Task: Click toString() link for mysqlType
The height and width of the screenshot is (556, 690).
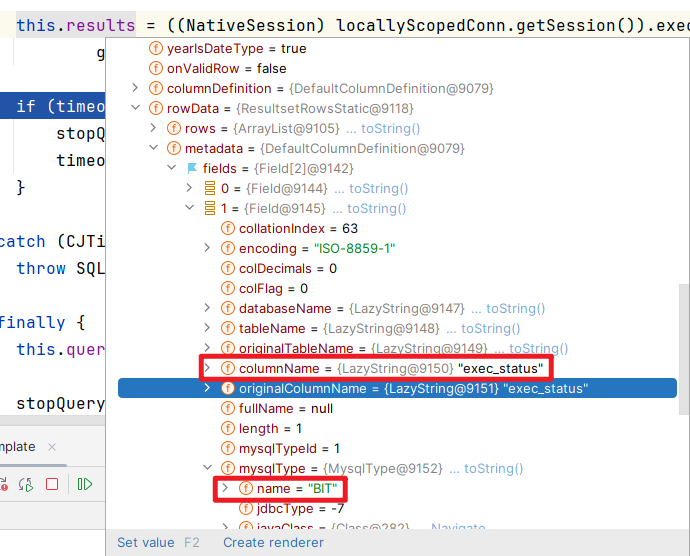Action: (x=494, y=468)
